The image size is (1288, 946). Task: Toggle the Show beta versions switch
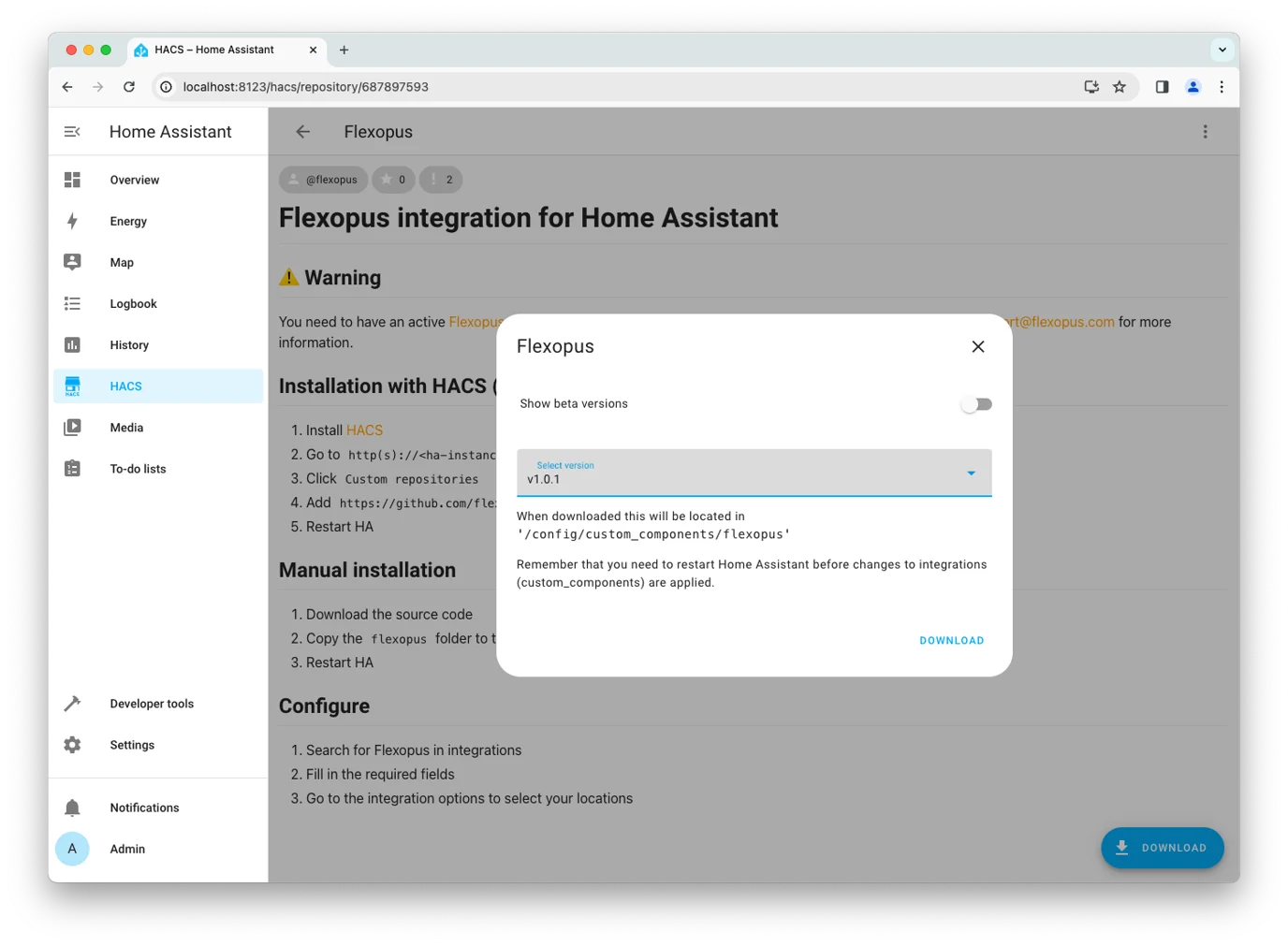click(976, 404)
